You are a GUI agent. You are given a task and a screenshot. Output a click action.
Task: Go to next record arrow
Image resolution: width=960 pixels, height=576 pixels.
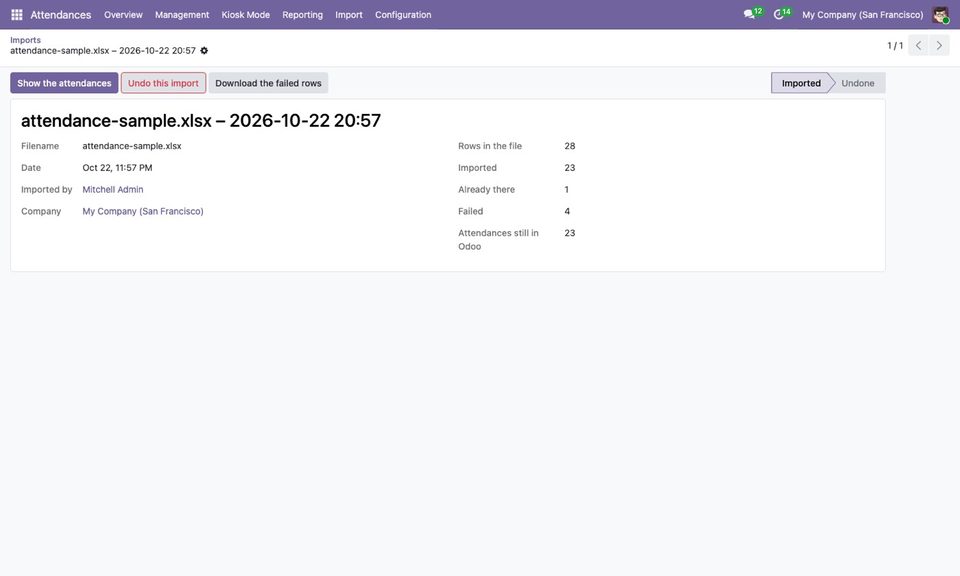pos(939,45)
